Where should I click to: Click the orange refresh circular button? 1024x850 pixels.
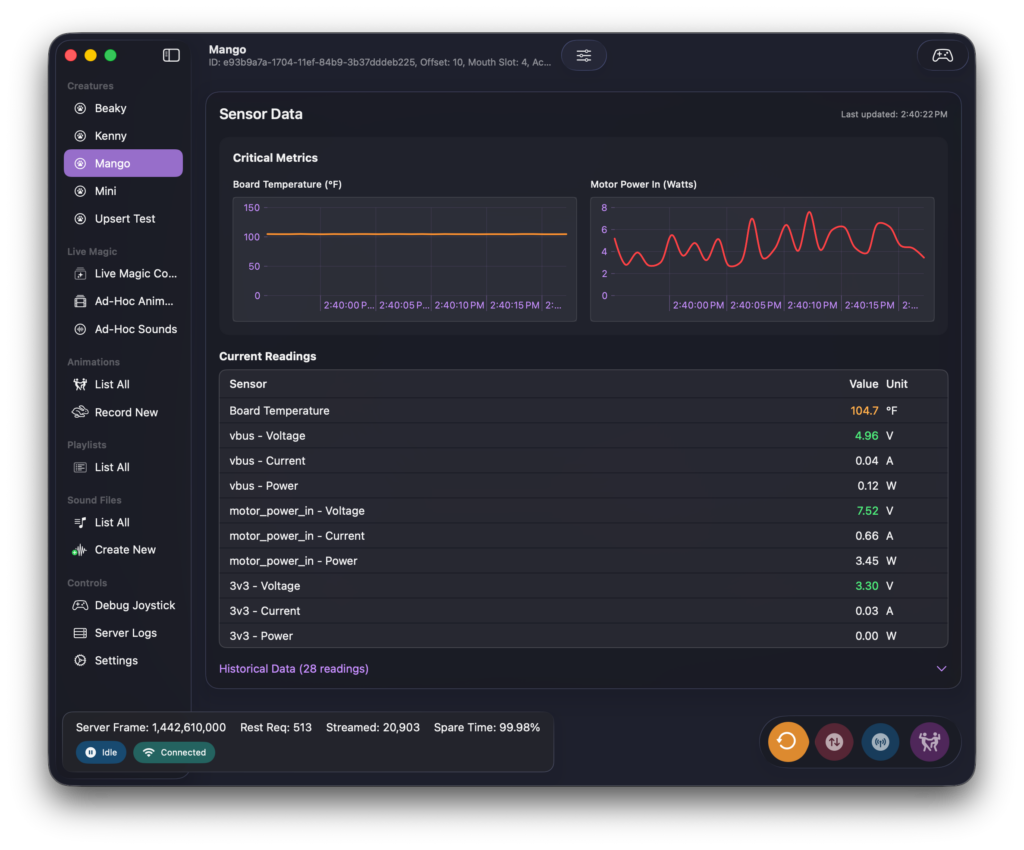pyautogui.click(x=787, y=742)
